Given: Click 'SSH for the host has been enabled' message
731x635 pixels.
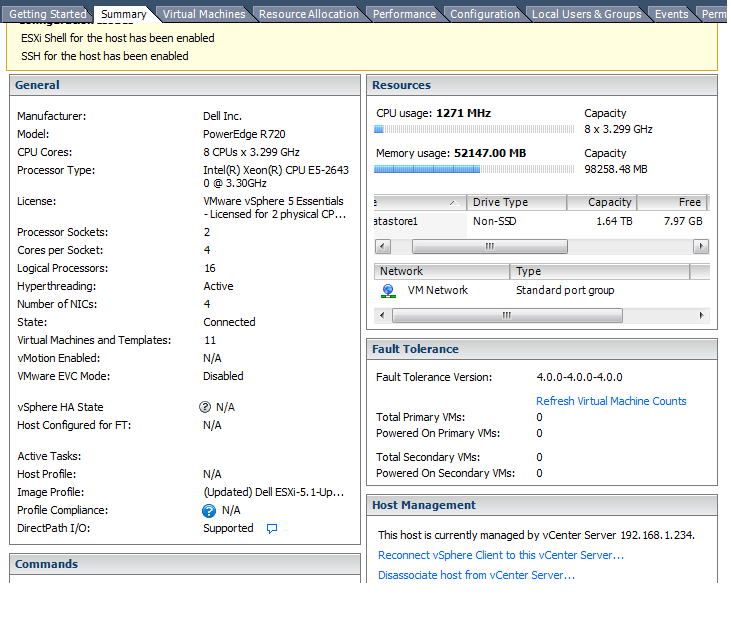Looking at the screenshot, I should click(x=105, y=56).
